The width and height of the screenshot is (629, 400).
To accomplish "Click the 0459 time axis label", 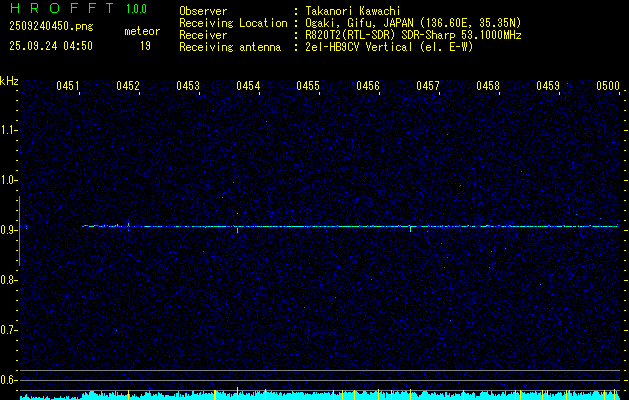I will pos(548,85).
